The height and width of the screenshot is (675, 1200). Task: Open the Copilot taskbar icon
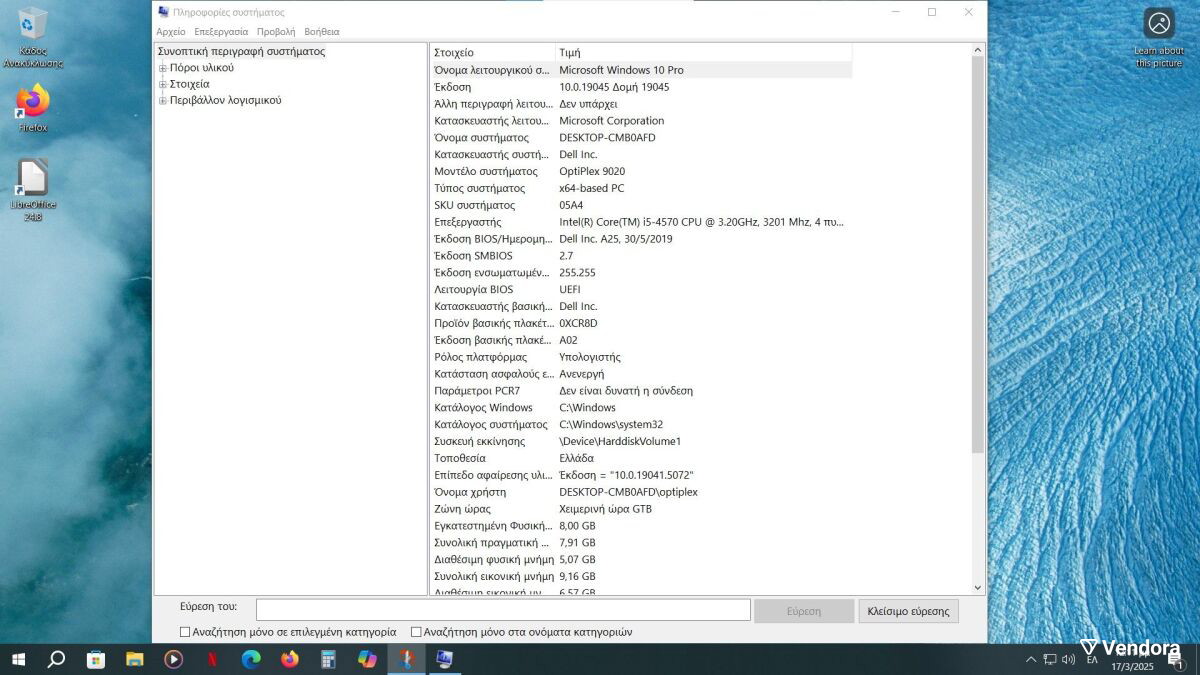[x=367, y=659]
